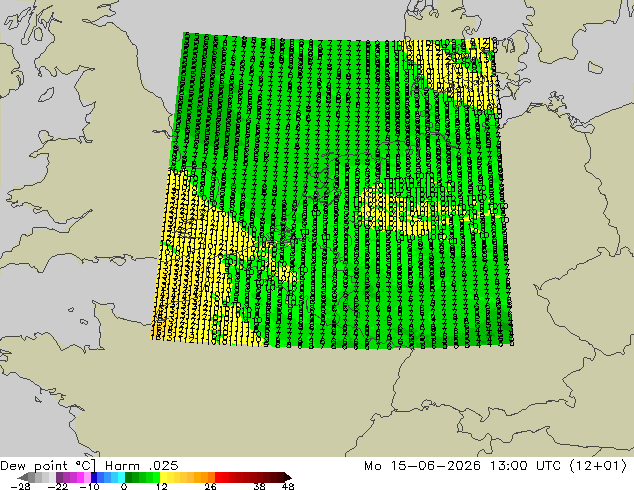Click the gray left arrow of the legend
Screen dimensions: 634x490
coord(23,477)
